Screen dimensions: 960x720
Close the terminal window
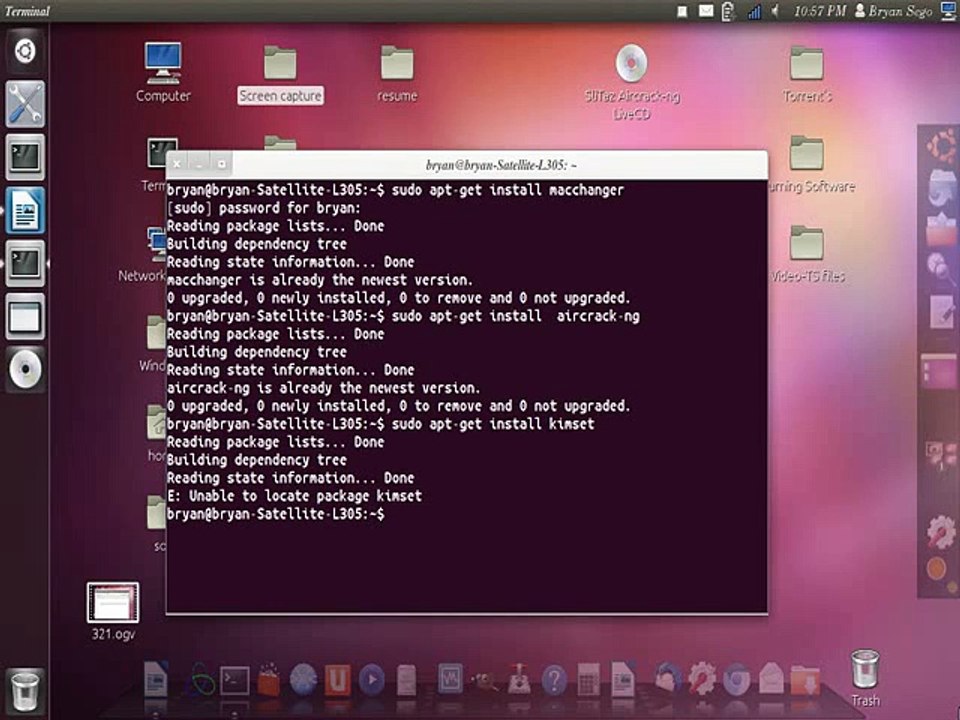tap(177, 163)
